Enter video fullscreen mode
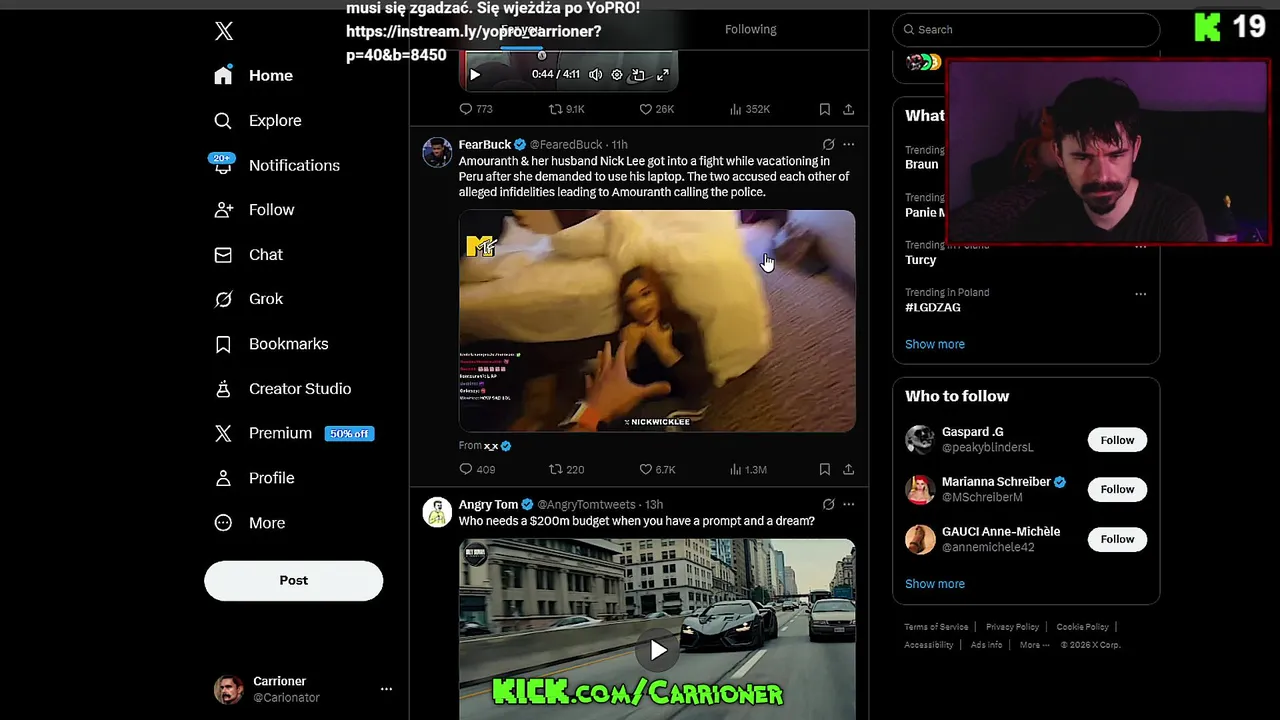Image resolution: width=1280 pixels, height=720 pixels. (662, 75)
